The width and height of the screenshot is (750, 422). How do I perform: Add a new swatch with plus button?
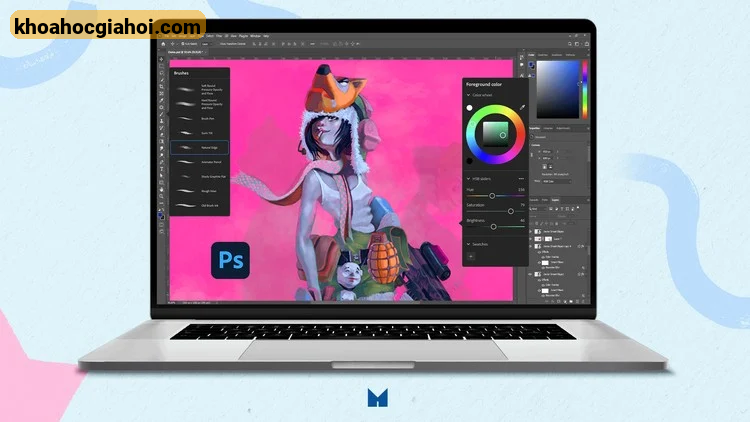point(471,256)
